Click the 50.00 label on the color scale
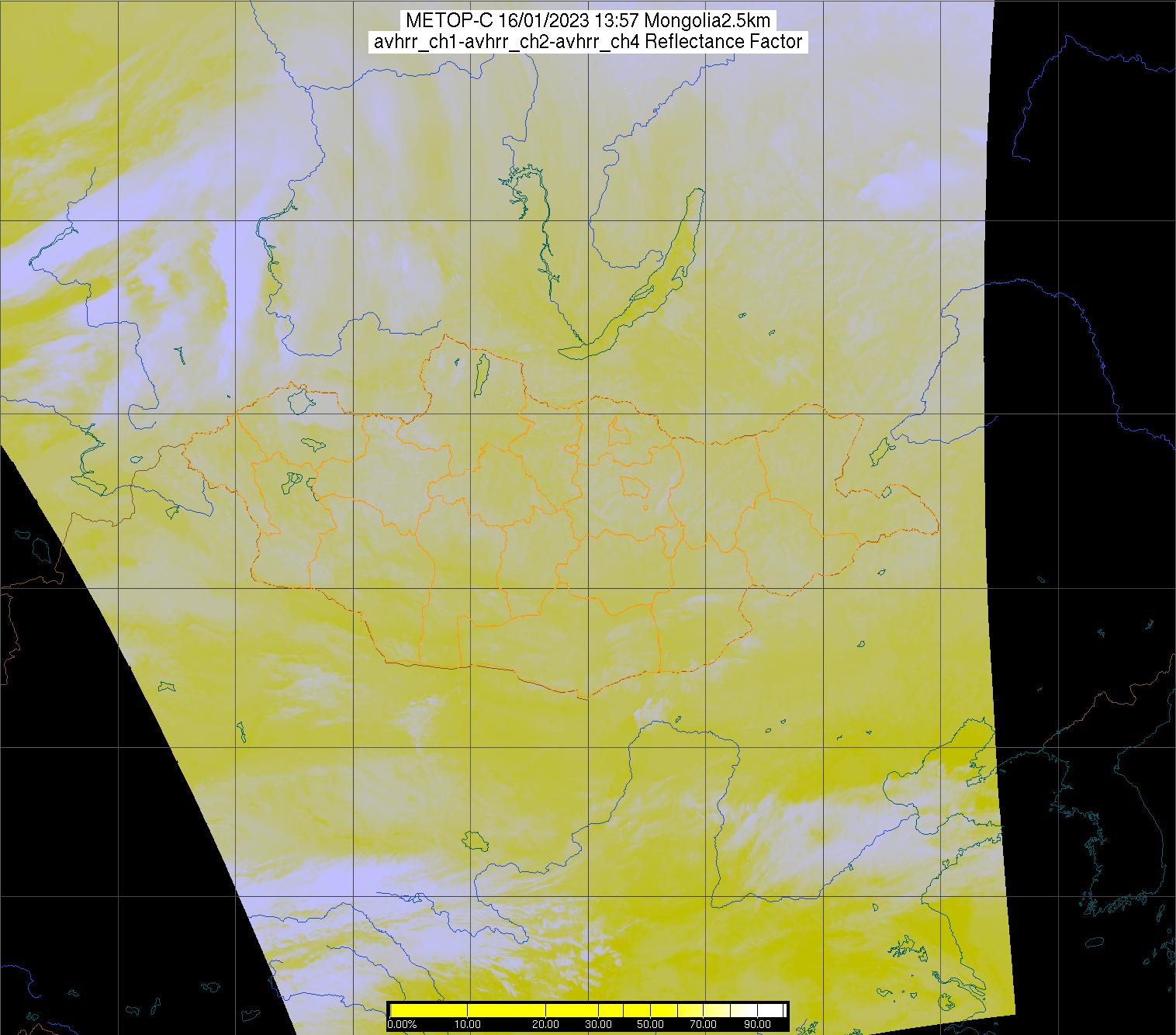This screenshot has height=1035, width=1176. 650,1025
